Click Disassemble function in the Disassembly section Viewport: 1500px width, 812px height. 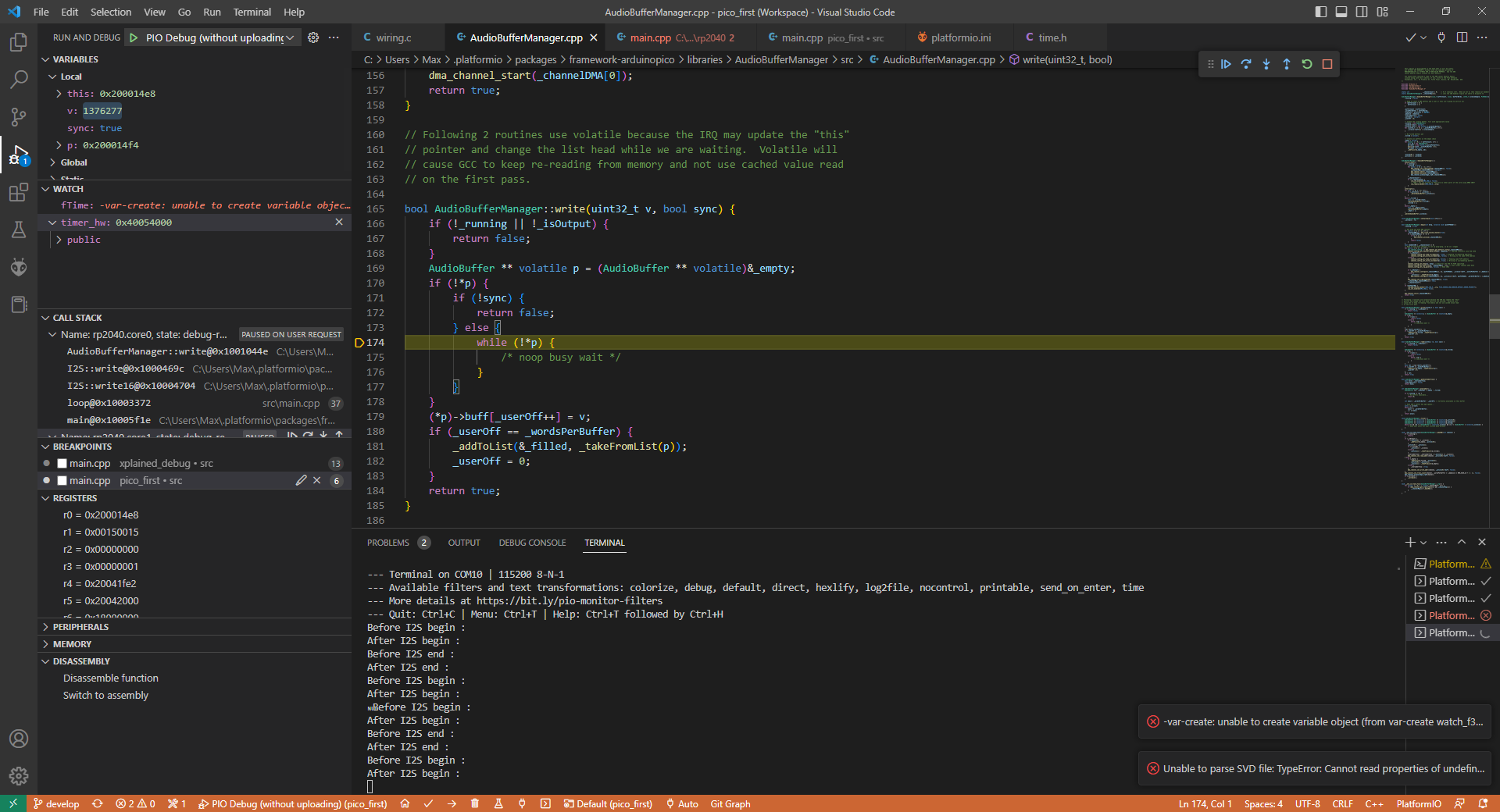111,678
